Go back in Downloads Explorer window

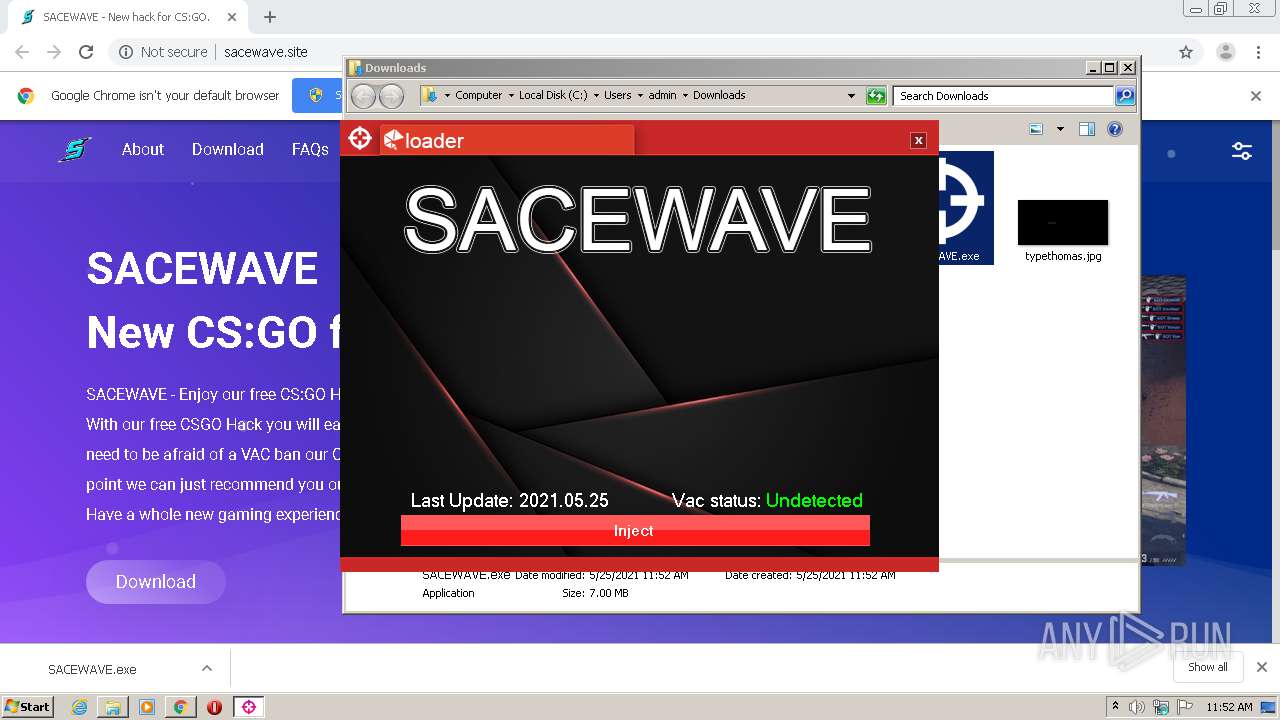pyautogui.click(x=363, y=96)
